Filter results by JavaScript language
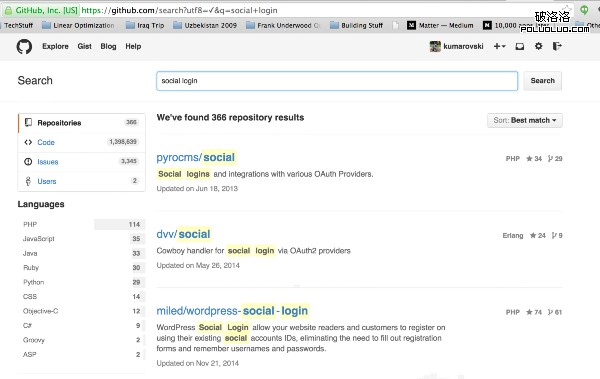 82,239
